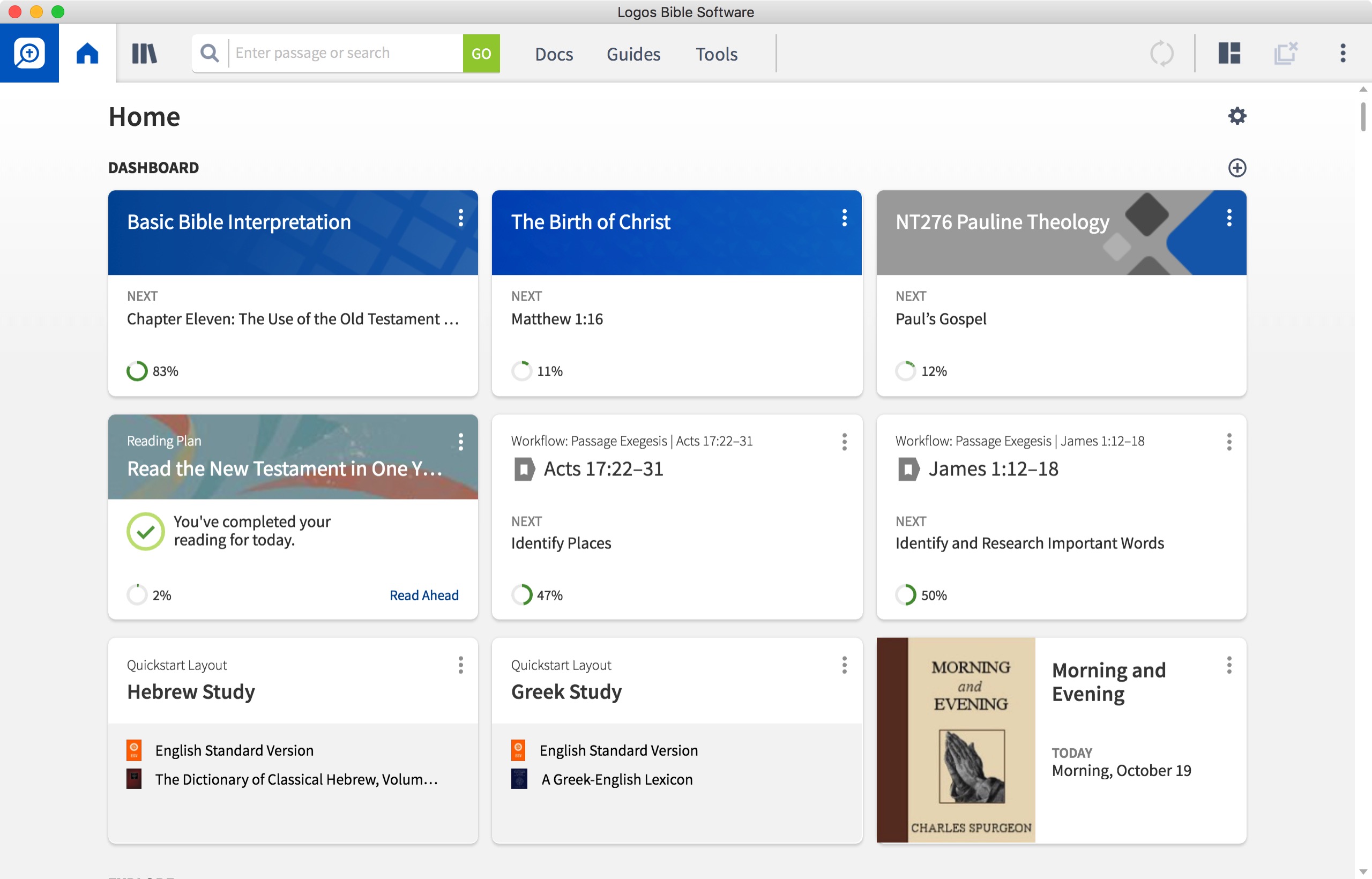
Task: Open next step 'Identify Places'
Action: click(561, 543)
